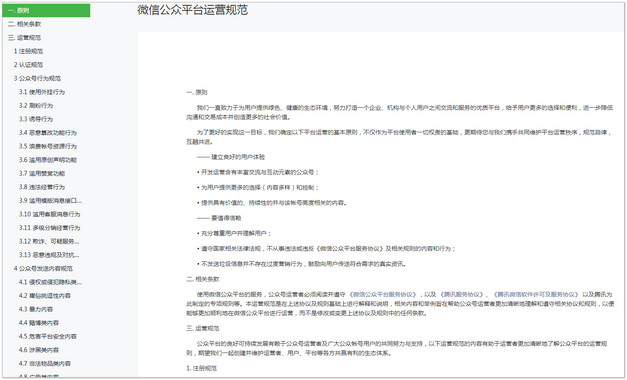The width and height of the screenshot is (627, 380).
Task: Click the body heading 三、运营规范
Action: pyautogui.click(x=203, y=328)
